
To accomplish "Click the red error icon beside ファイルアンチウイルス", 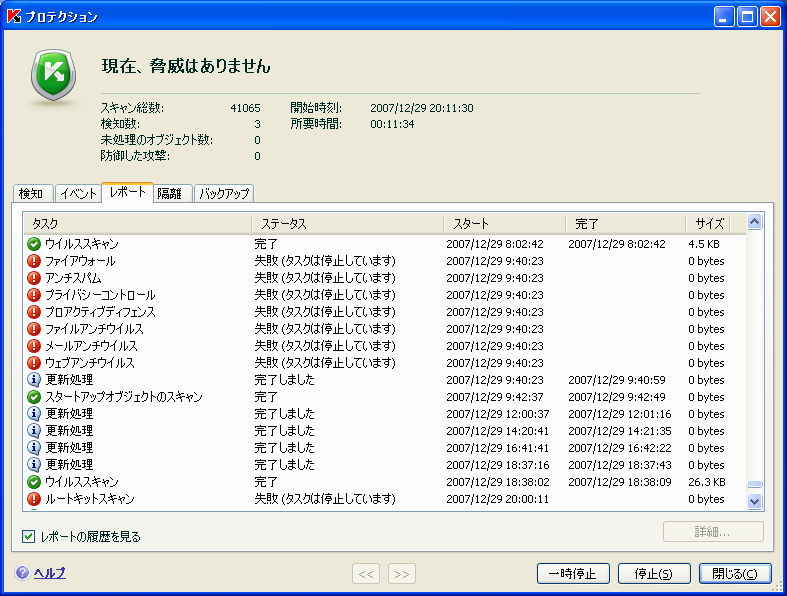I will coord(34,329).
